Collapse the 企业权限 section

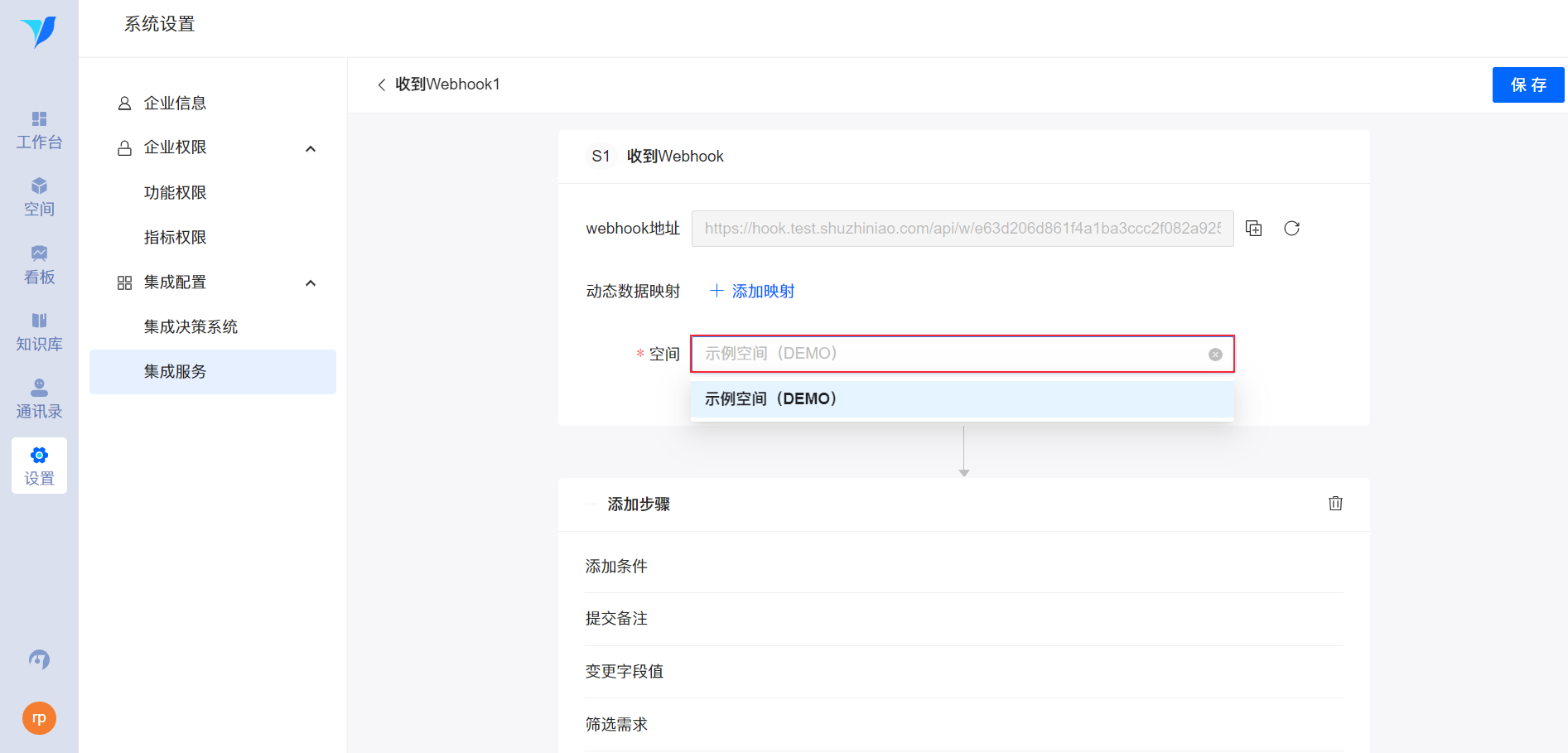[x=311, y=149]
